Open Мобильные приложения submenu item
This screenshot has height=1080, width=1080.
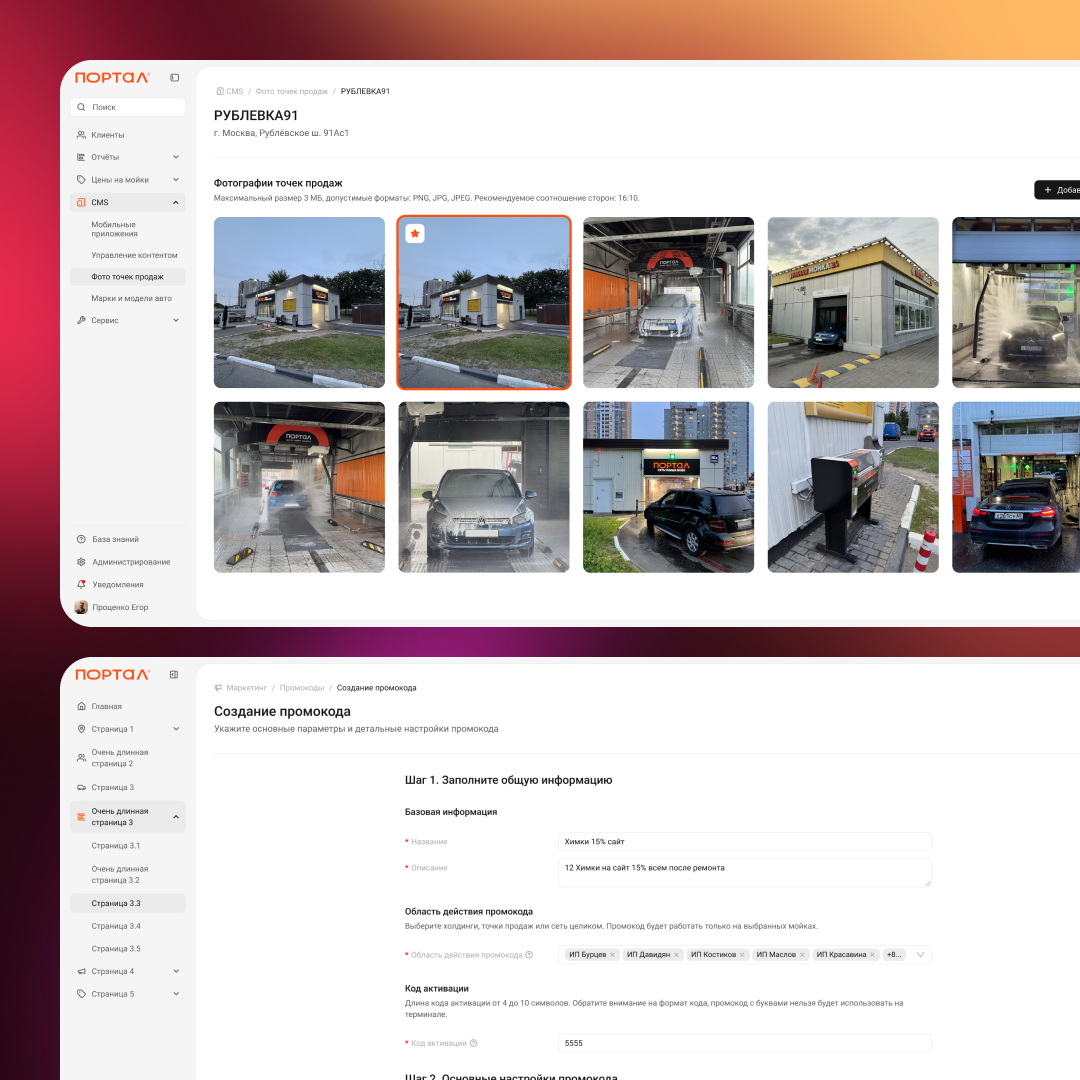point(127,229)
